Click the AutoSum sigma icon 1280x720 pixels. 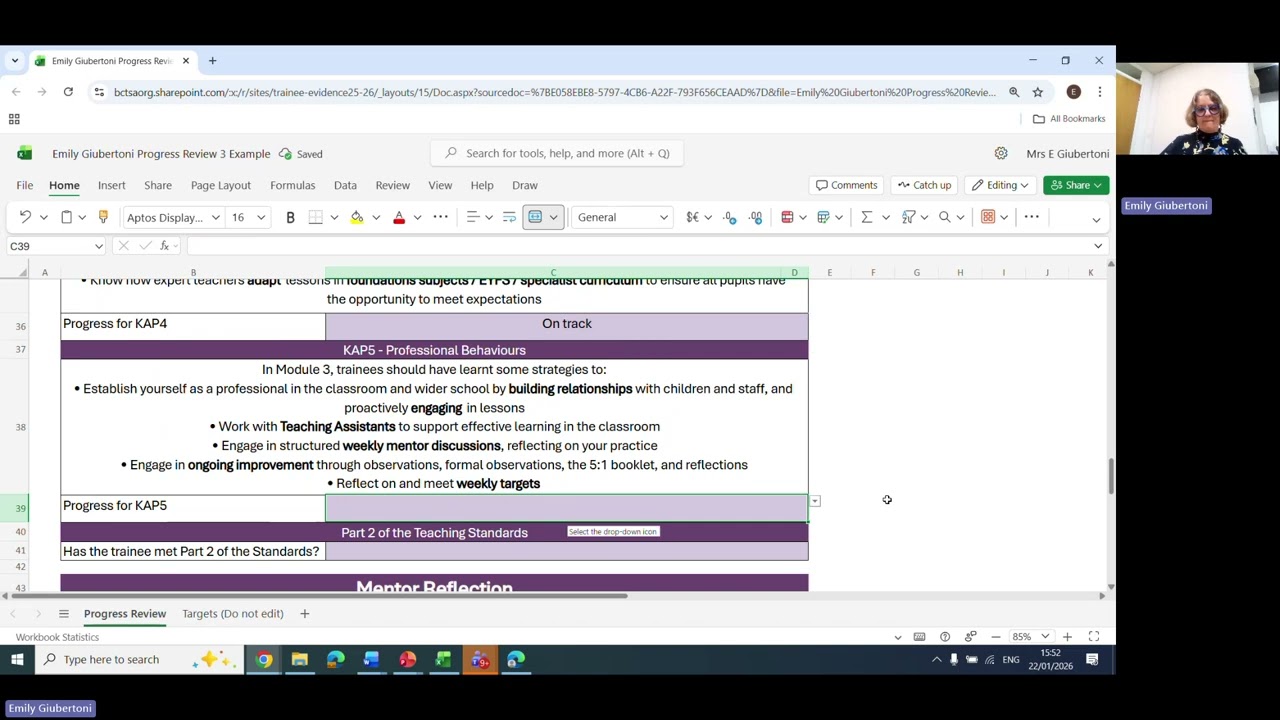pos(867,217)
